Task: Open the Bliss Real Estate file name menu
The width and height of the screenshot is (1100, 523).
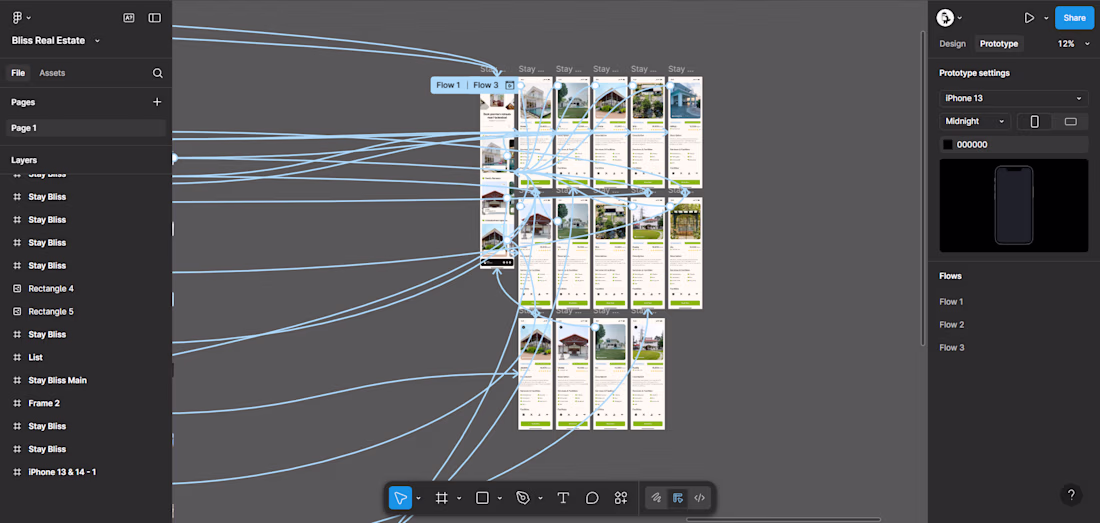Action: pyautogui.click(x=56, y=41)
